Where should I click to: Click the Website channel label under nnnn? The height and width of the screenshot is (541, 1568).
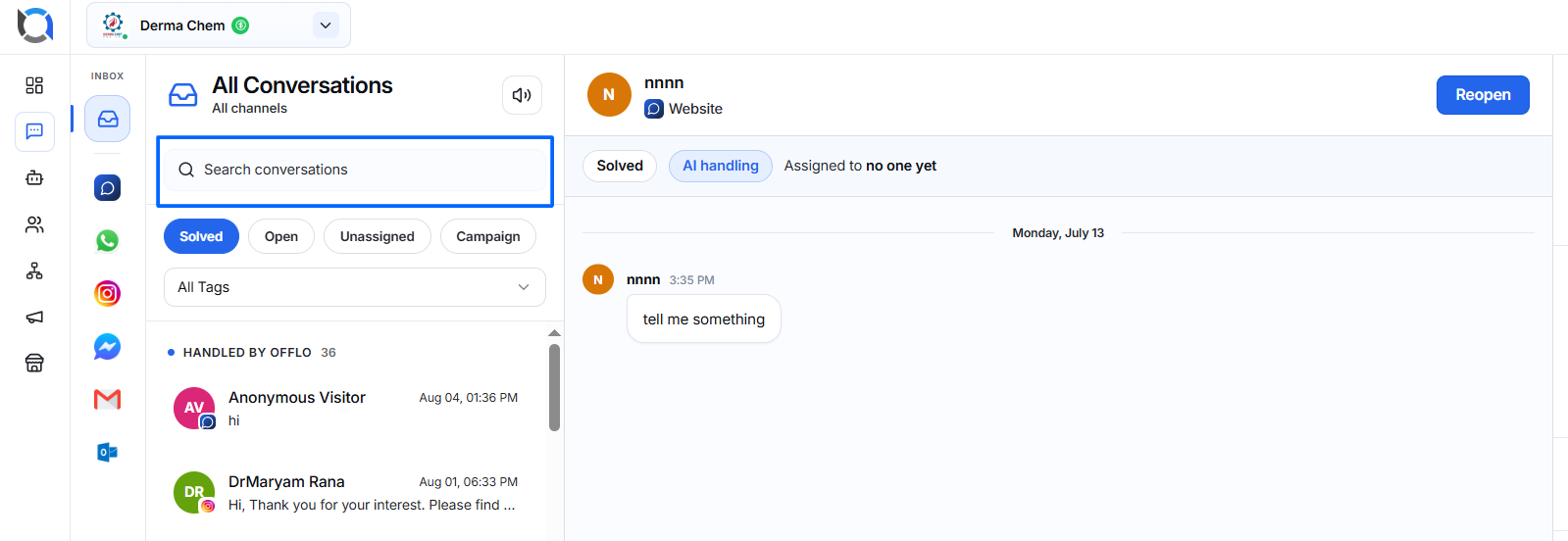point(695,109)
